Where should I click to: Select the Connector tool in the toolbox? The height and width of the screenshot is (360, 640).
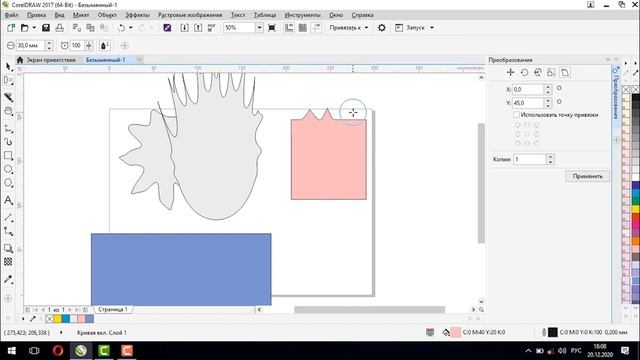coord(8,231)
